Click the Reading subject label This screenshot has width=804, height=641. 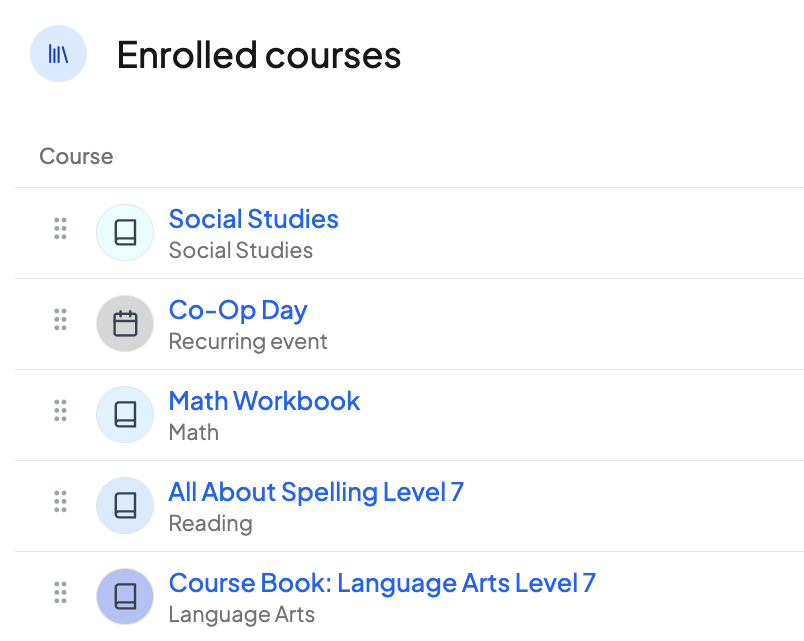[210, 524]
